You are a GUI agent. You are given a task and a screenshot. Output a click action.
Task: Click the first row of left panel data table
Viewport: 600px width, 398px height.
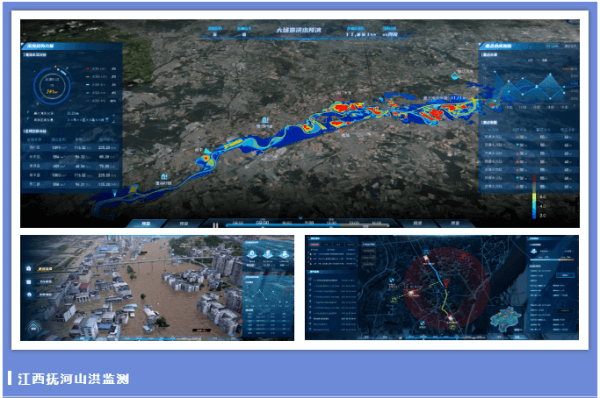click(x=72, y=147)
